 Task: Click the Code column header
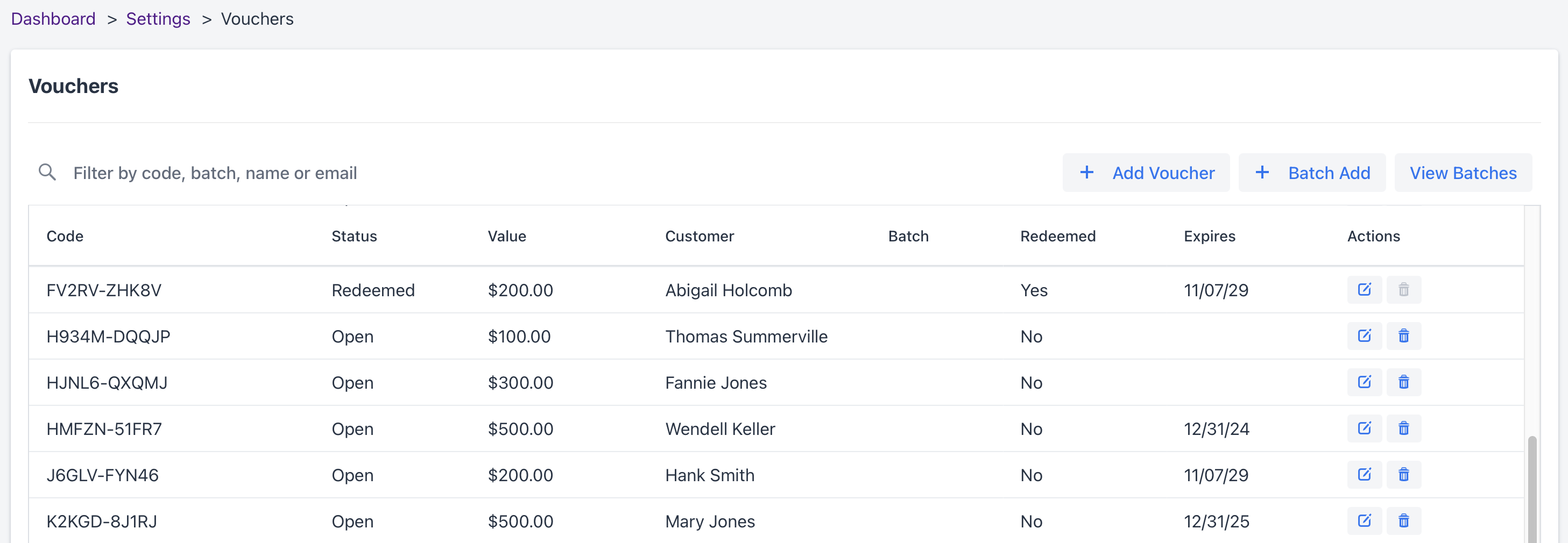[65, 236]
